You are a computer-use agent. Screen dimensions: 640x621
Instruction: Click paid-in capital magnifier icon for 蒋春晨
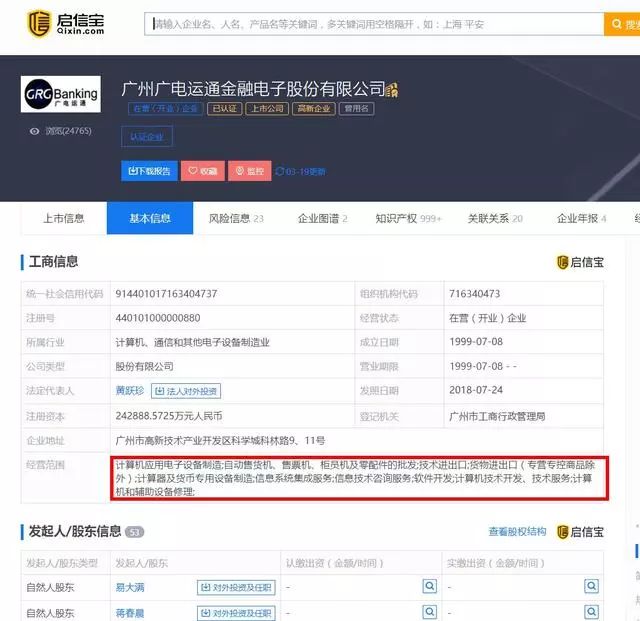click(591, 612)
